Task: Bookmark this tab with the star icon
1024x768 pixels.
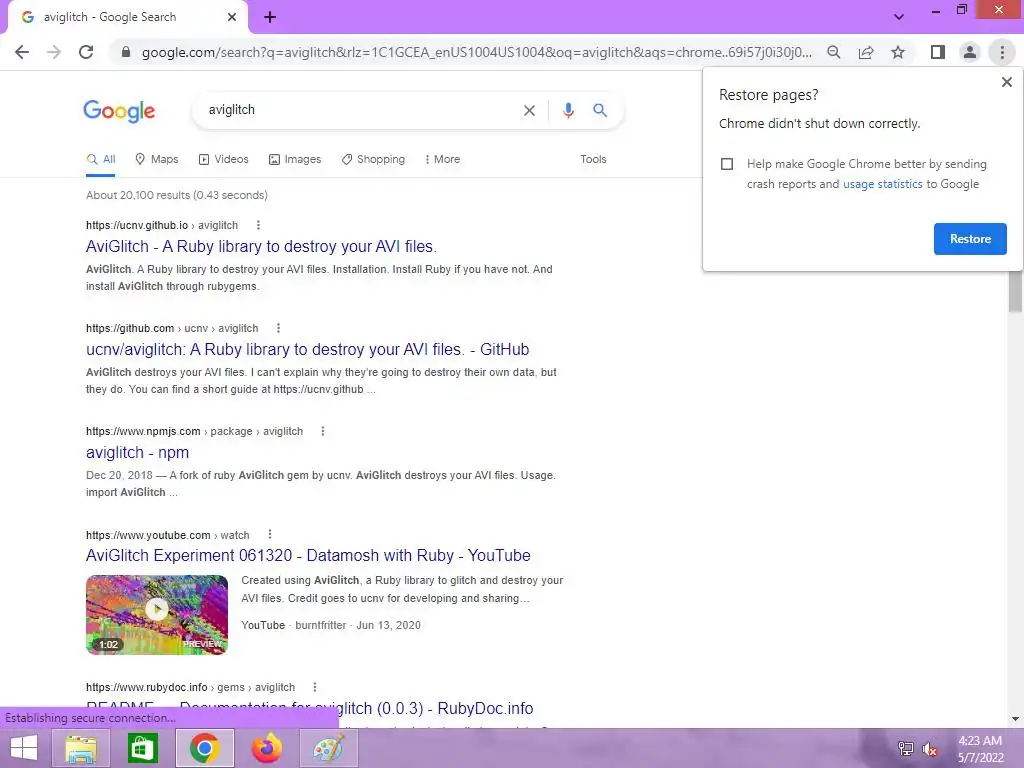Action: 898,52
